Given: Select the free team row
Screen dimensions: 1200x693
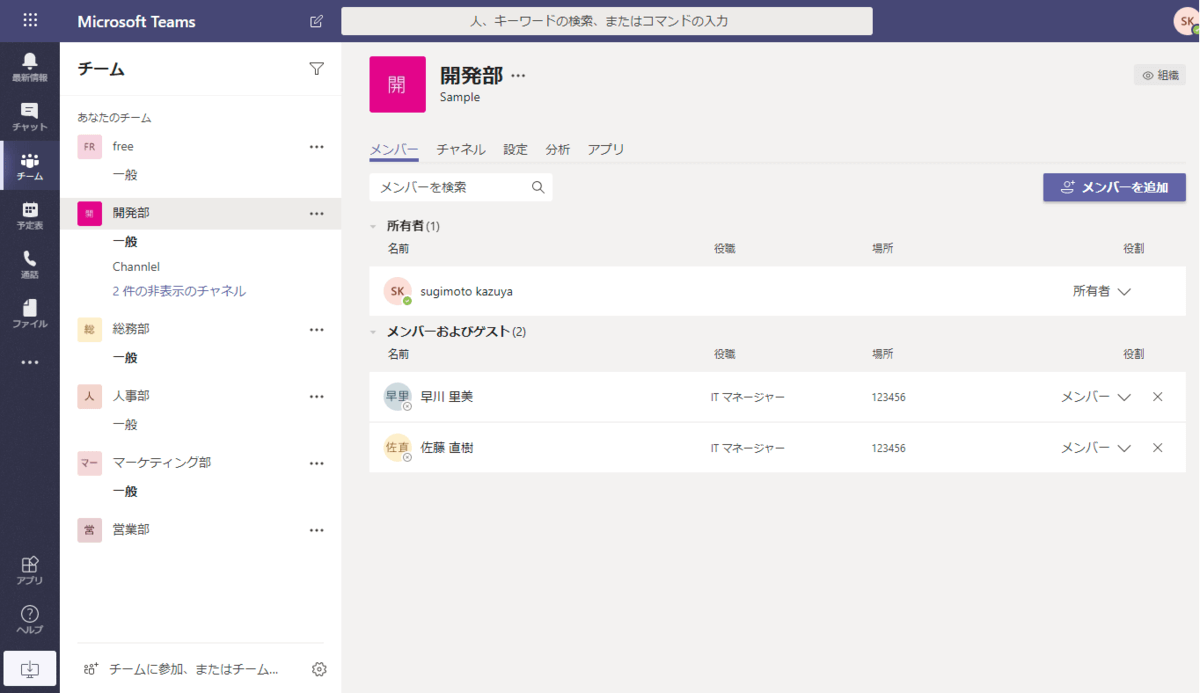Looking at the screenshot, I should (x=200, y=147).
